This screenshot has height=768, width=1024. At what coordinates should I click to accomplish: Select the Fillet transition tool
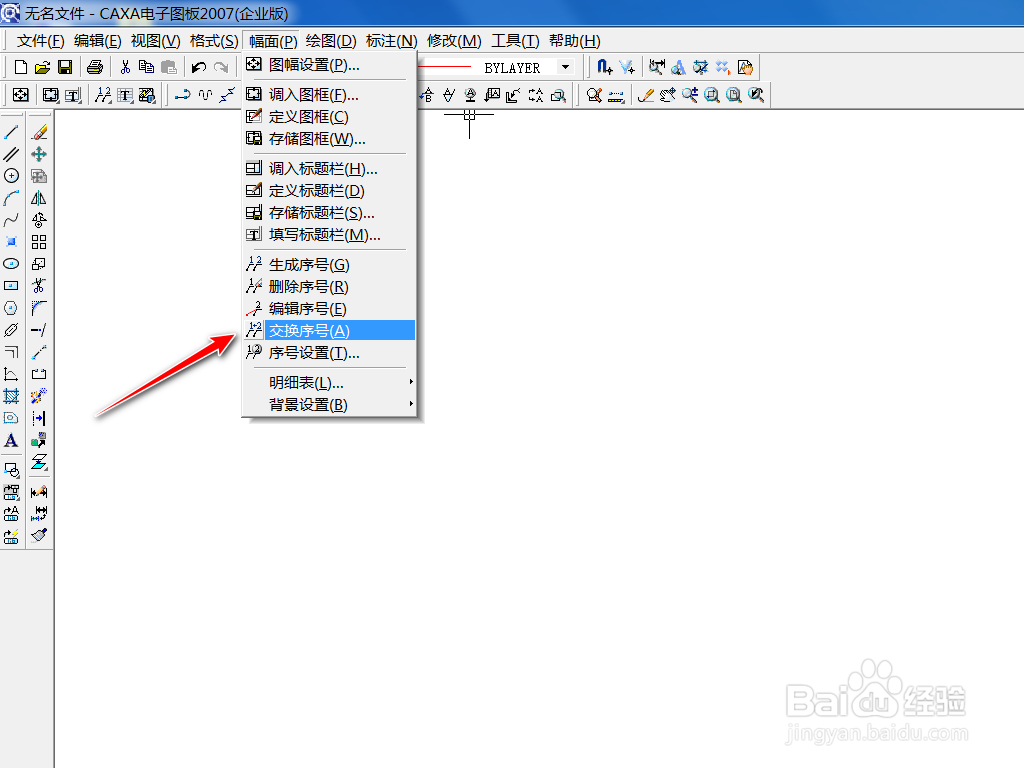[x=39, y=308]
